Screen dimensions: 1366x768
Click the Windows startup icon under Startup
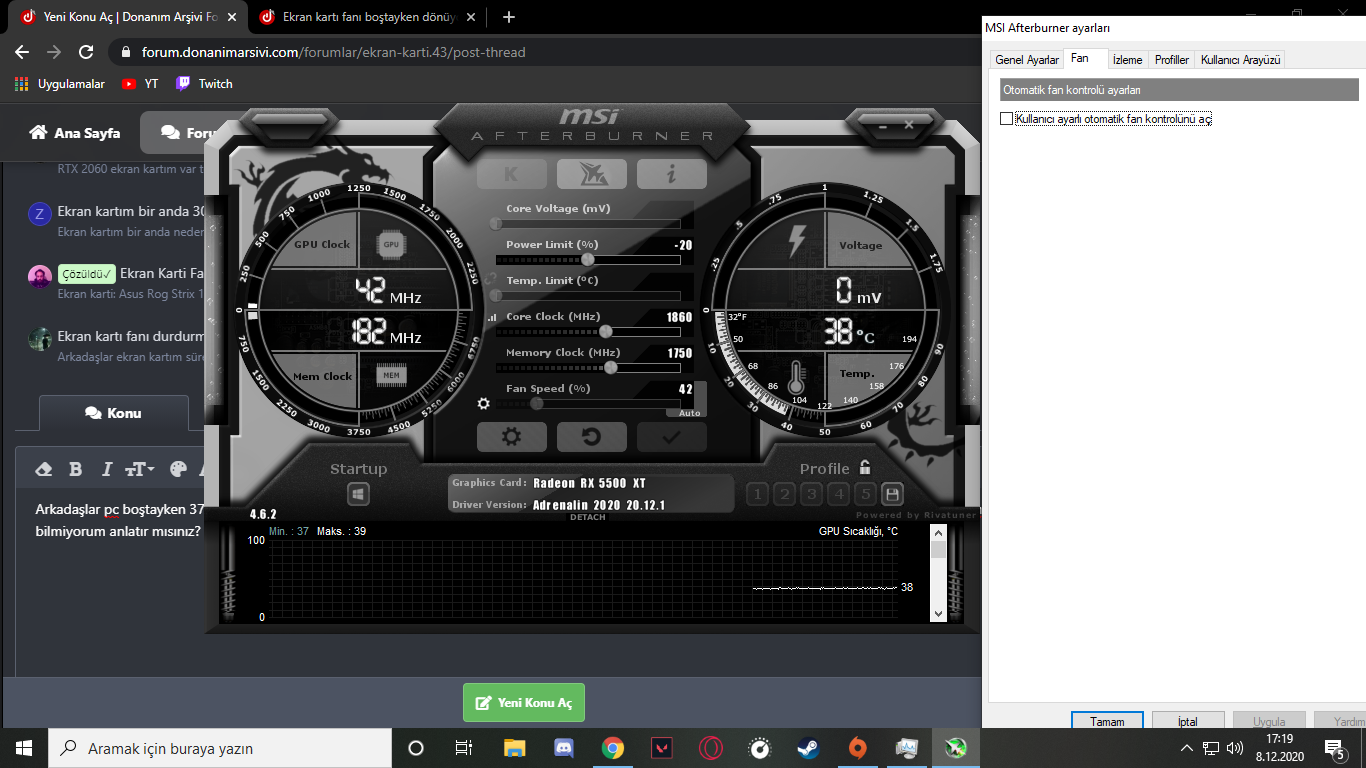coord(359,494)
